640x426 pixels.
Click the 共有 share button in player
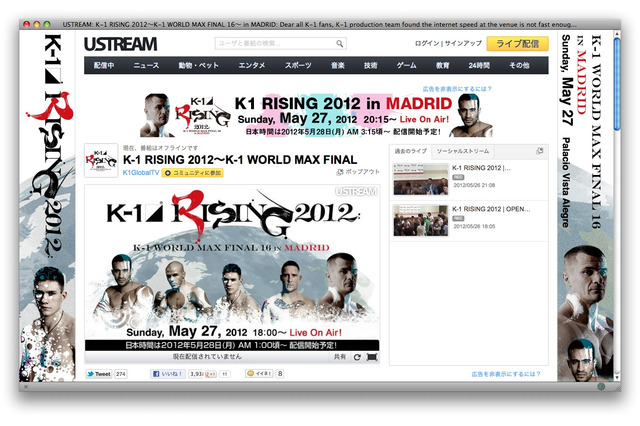click(x=340, y=357)
